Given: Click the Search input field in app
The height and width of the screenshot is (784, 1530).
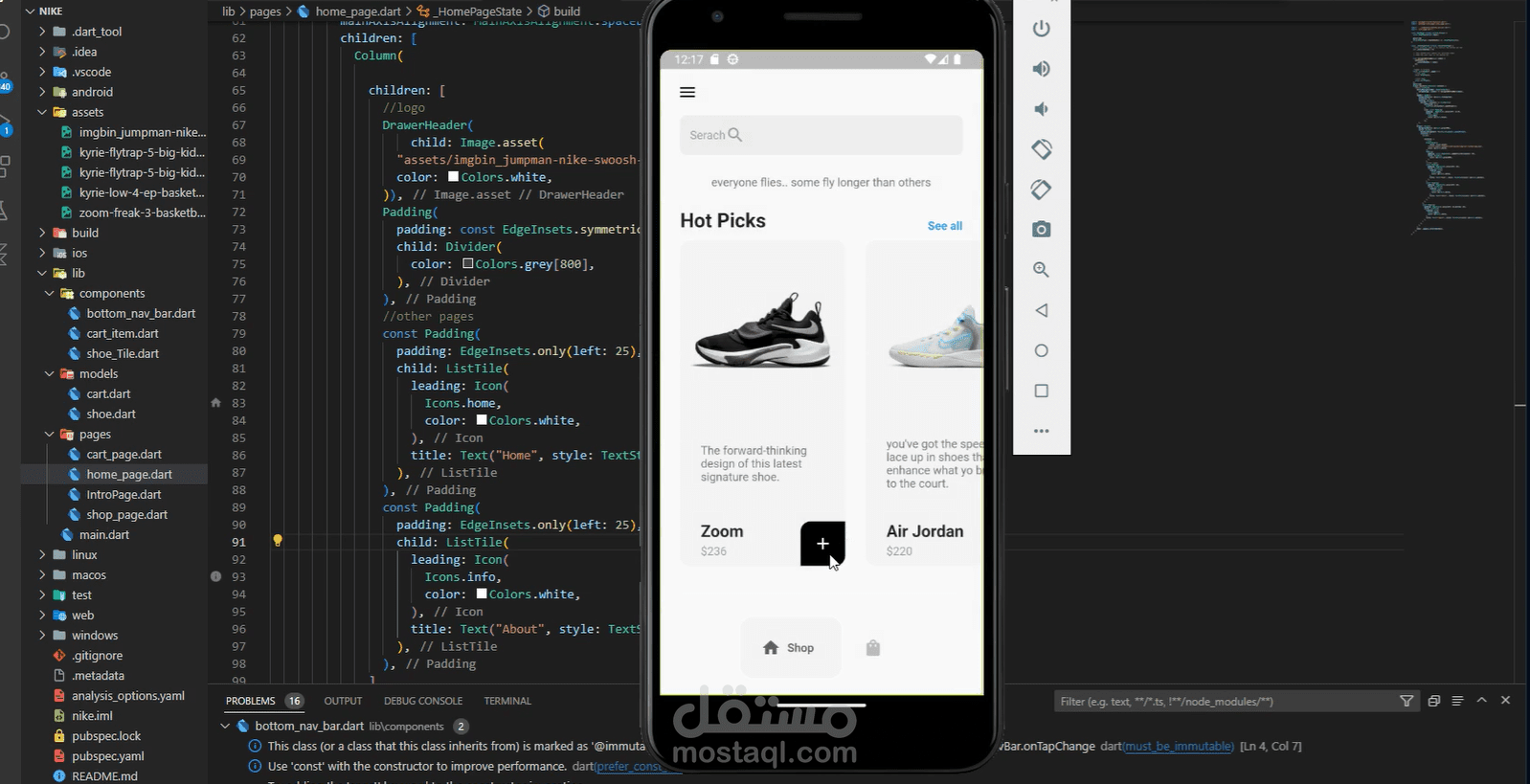Looking at the screenshot, I should (x=821, y=135).
